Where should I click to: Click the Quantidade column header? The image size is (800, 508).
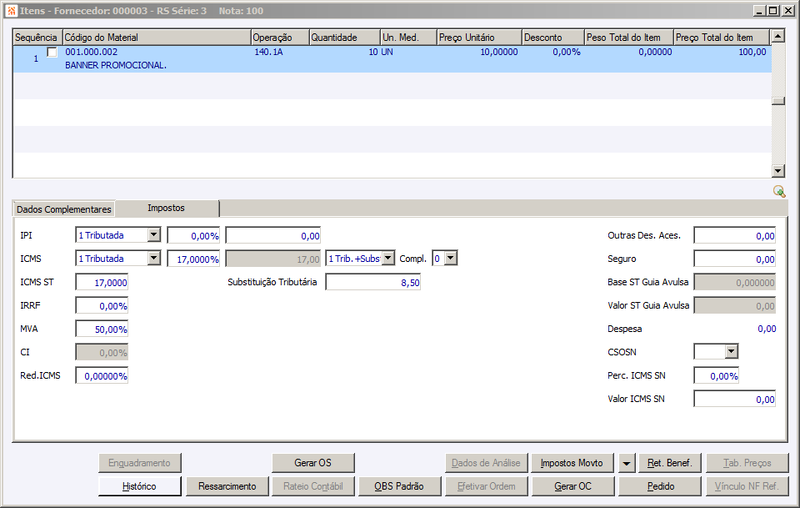pyautogui.click(x=345, y=37)
